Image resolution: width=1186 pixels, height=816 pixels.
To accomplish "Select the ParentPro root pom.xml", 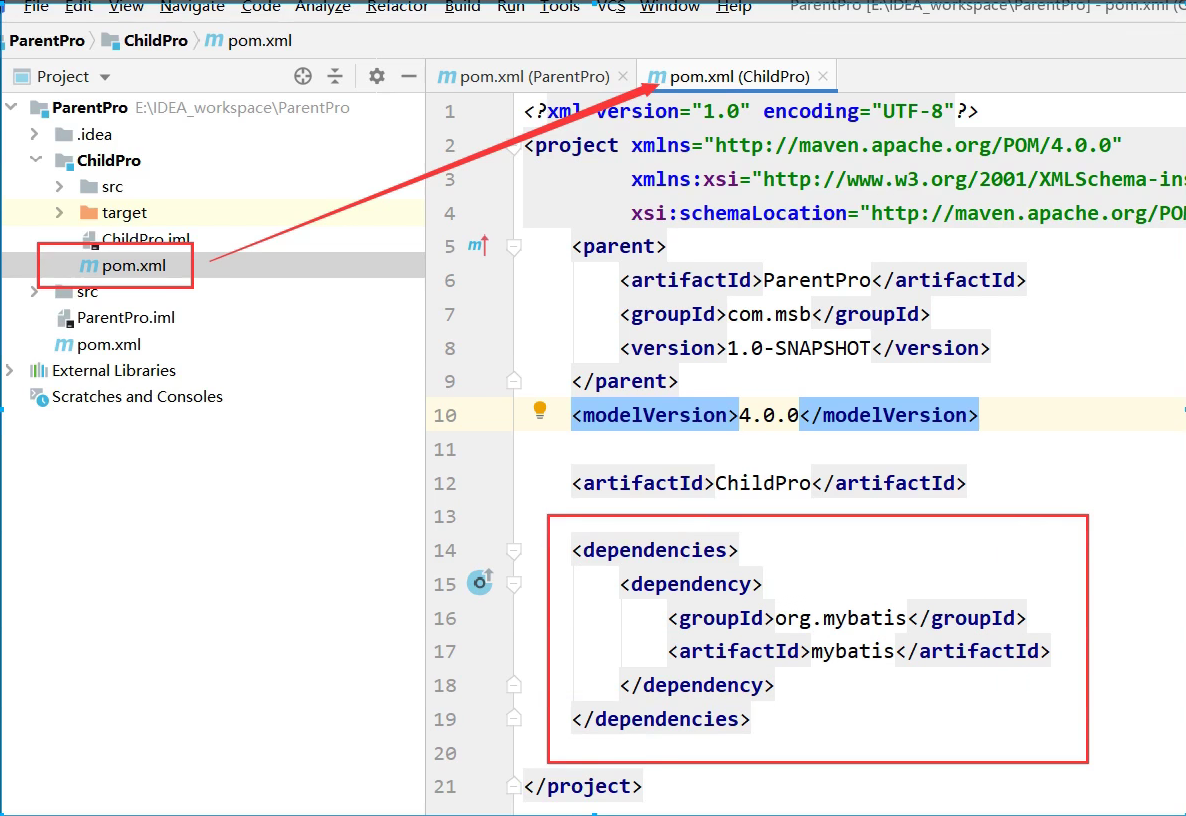I will (108, 344).
